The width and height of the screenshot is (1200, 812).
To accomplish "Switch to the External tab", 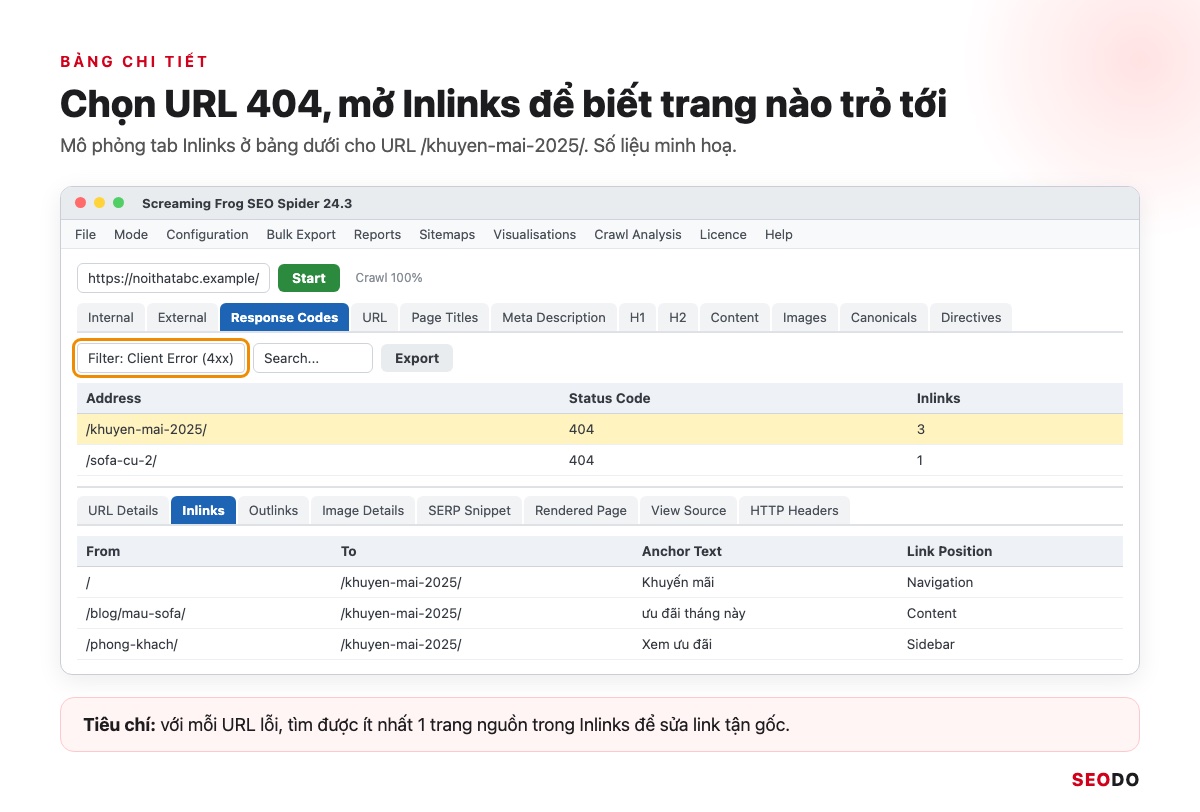I will [182, 317].
